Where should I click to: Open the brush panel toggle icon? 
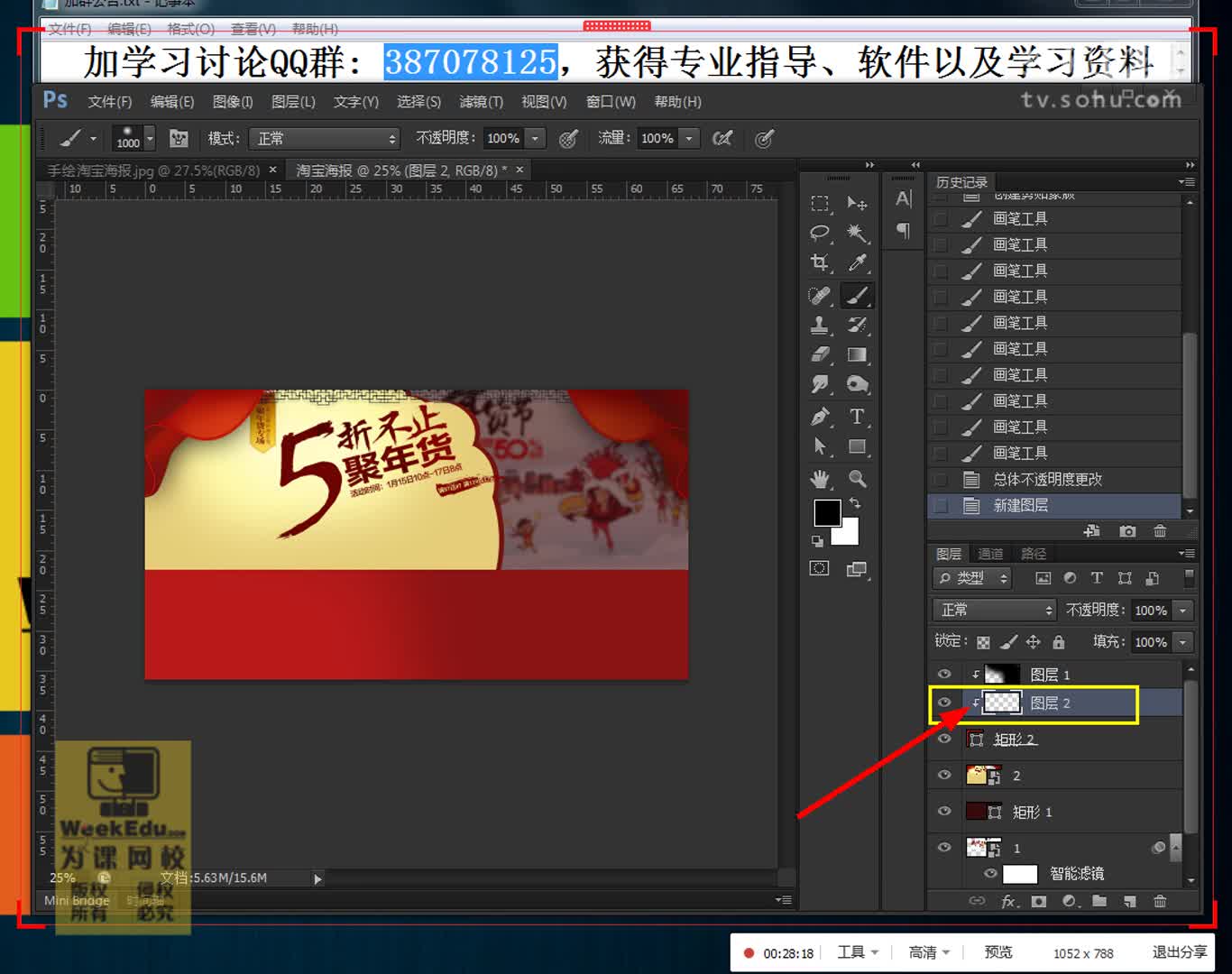pos(179,139)
